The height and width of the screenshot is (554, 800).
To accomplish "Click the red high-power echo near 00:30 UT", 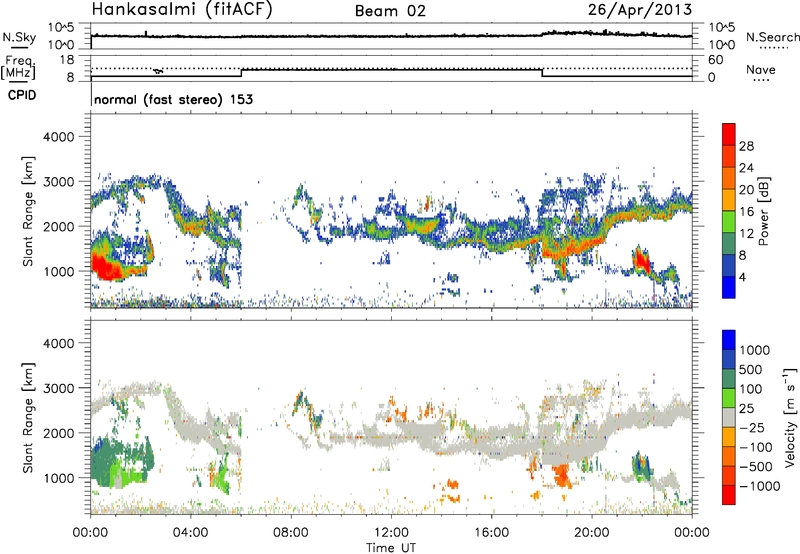I will (x=106, y=267).
